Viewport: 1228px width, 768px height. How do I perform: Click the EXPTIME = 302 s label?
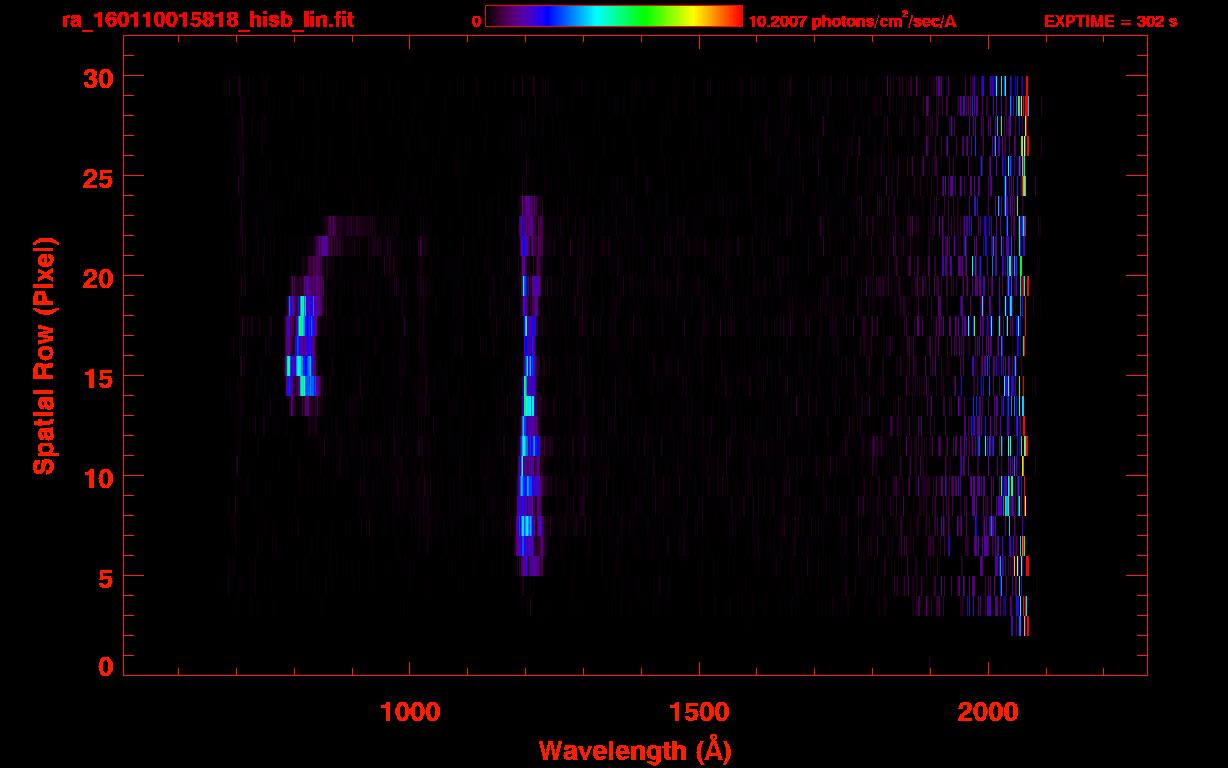pyautogui.click(x=1110, y=21)
